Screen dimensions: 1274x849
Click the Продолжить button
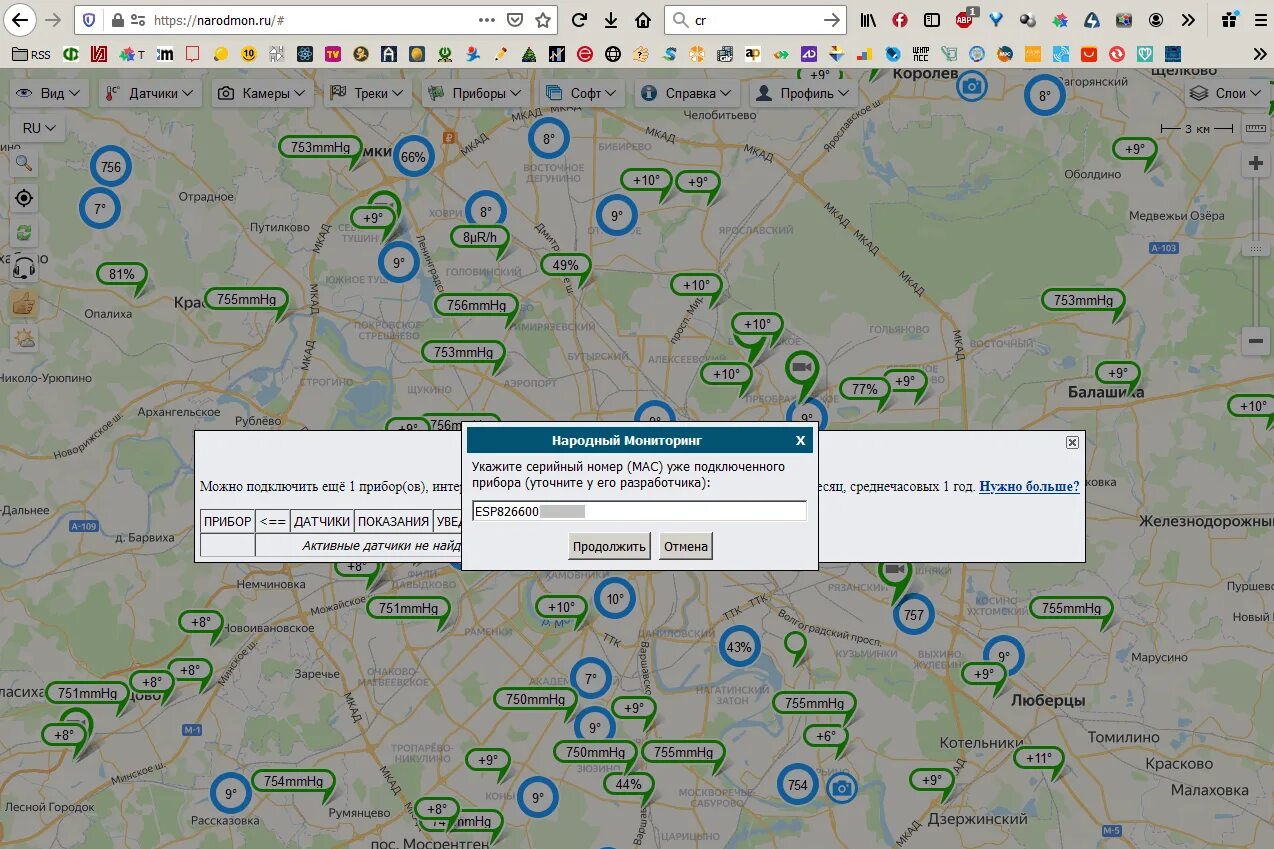tap(610, 546)
